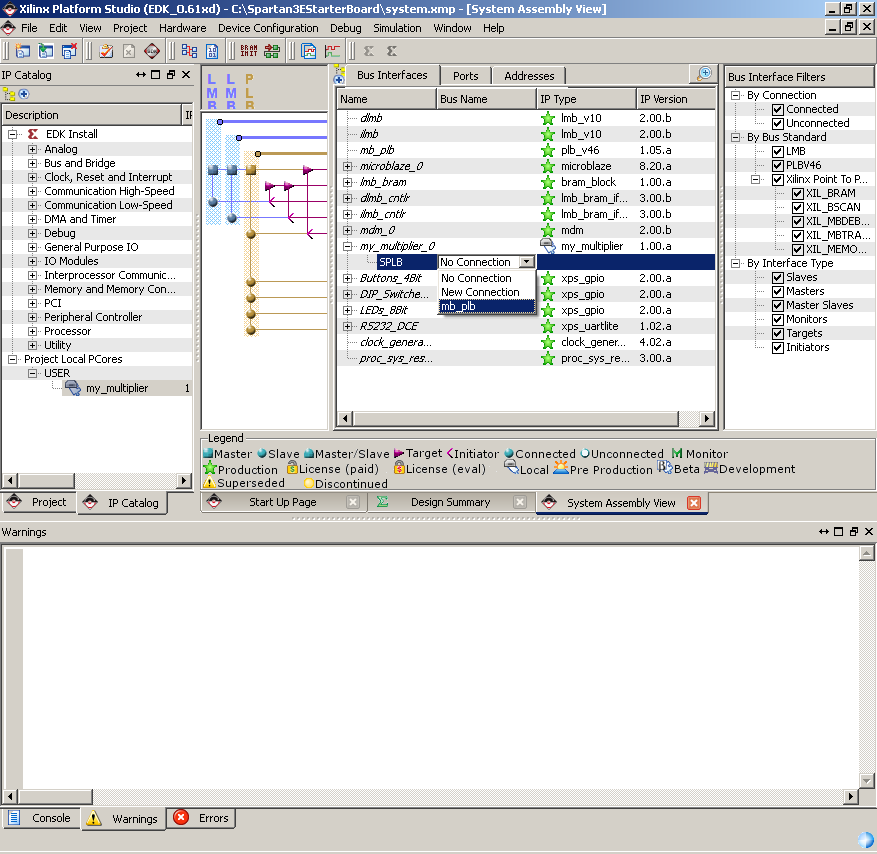Click the Generate Bitstream toolbar icon
This screenshot has height=854, width=877.
(x=212, y=51)
